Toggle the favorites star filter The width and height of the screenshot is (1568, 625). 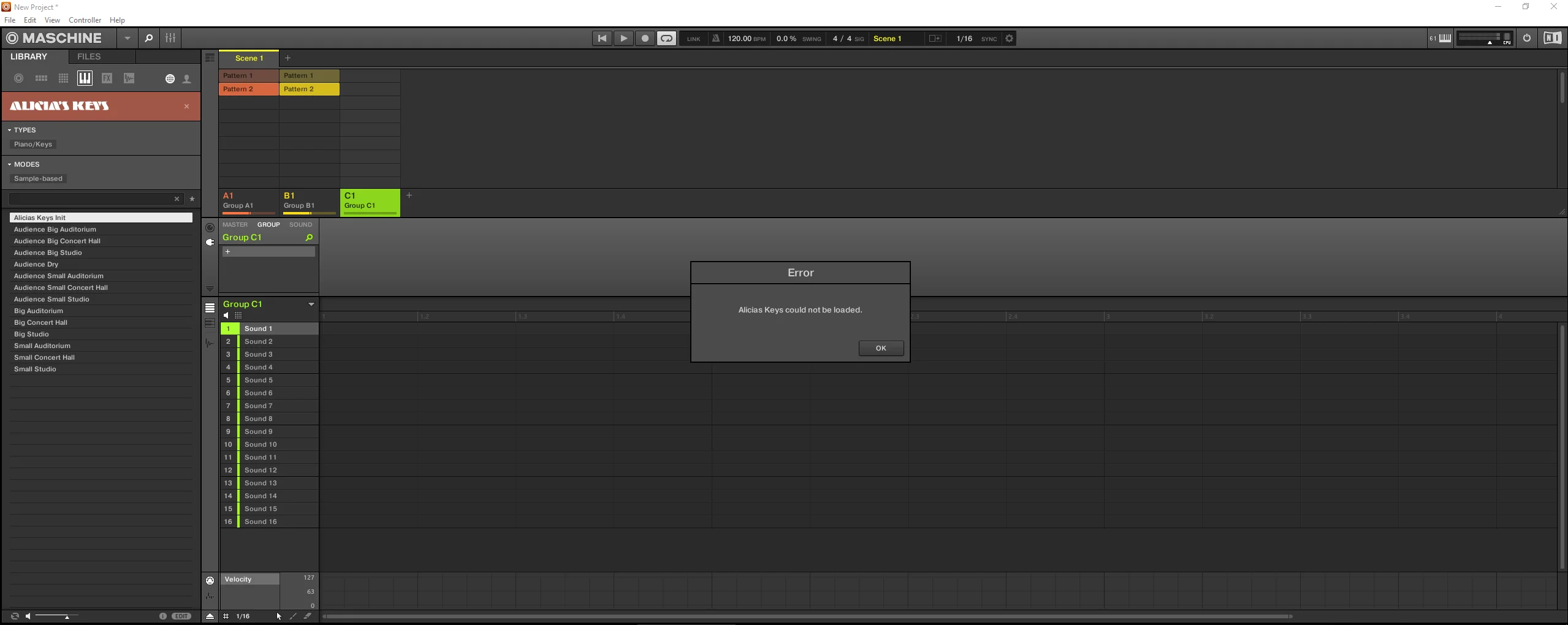point(192,199)
